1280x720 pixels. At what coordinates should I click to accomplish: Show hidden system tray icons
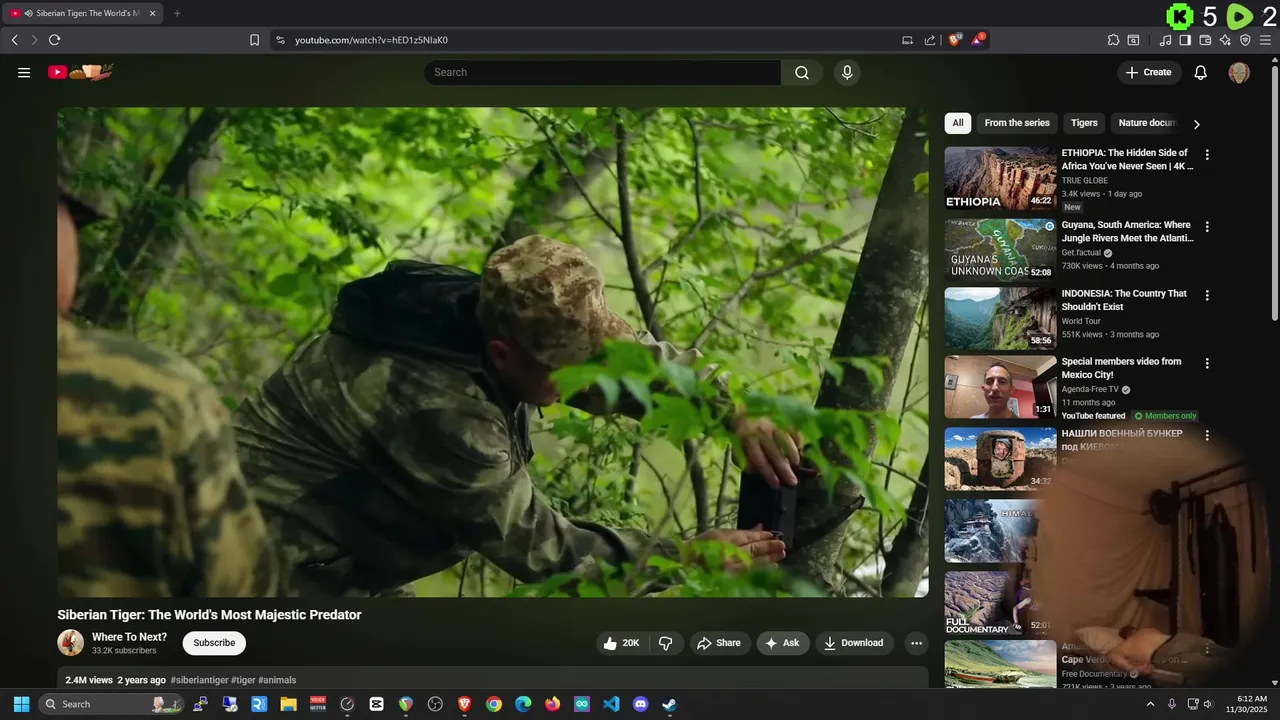click(1150, 704)
